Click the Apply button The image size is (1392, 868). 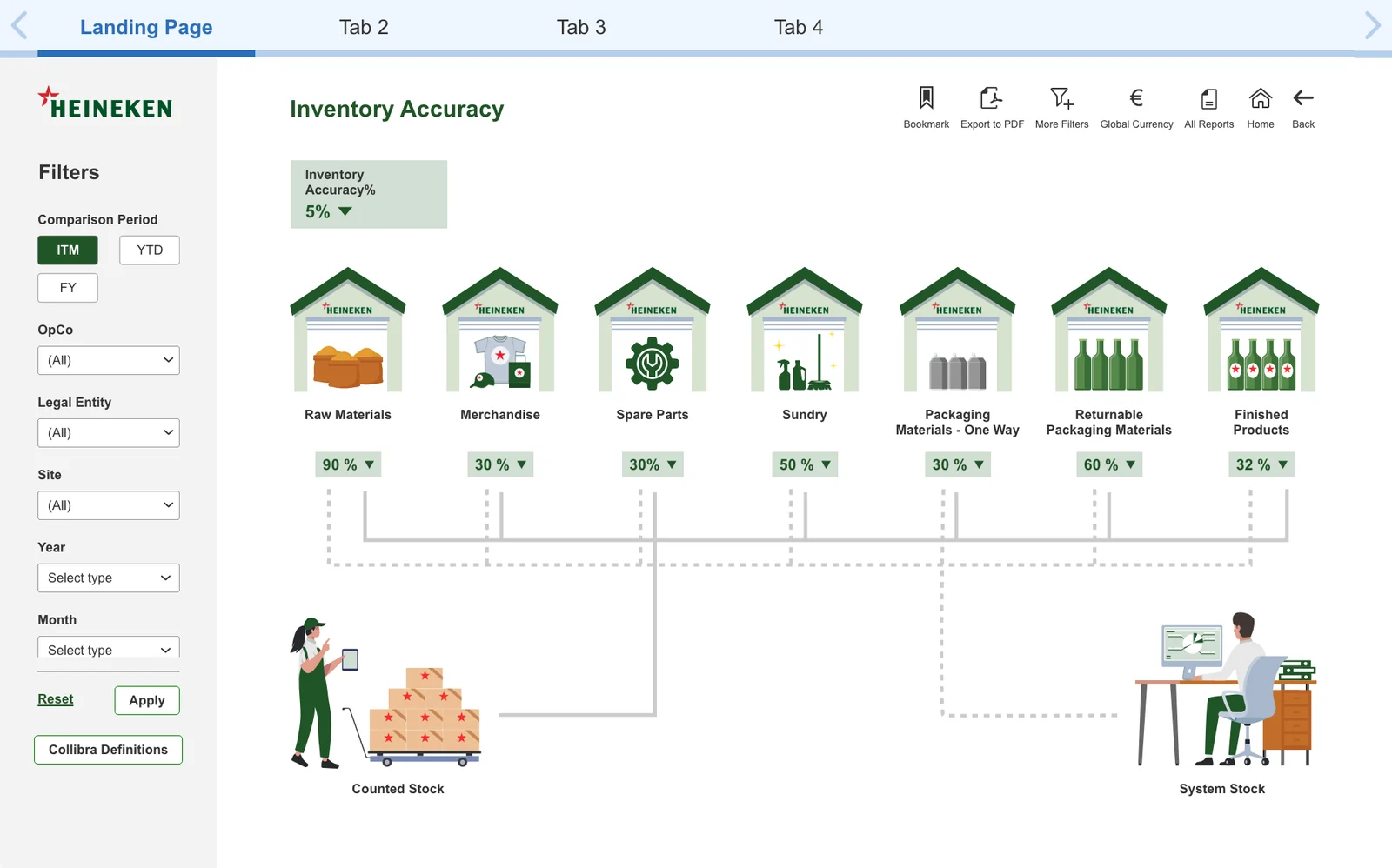[x=147, y=701]
